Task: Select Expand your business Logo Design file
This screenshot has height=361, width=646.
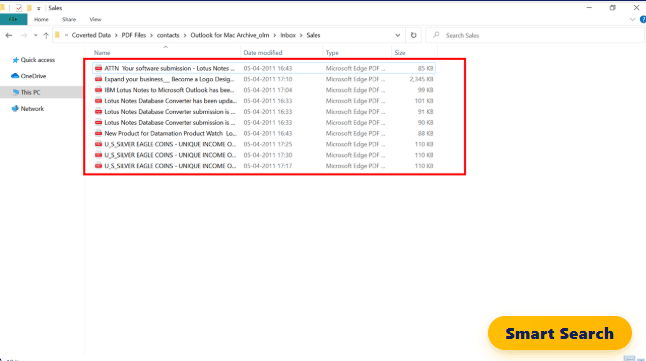Action: 264,79
